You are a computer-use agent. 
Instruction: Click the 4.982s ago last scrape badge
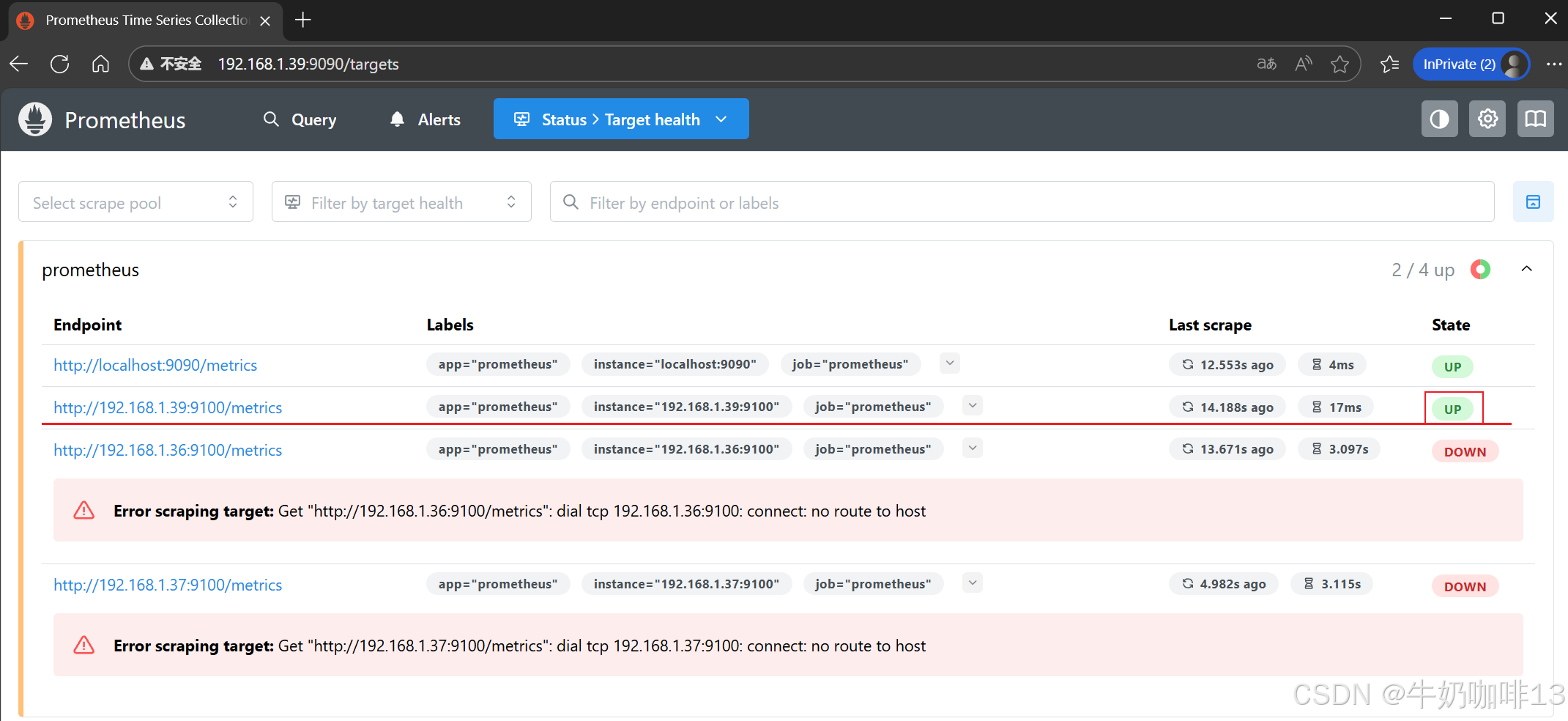1223,584
